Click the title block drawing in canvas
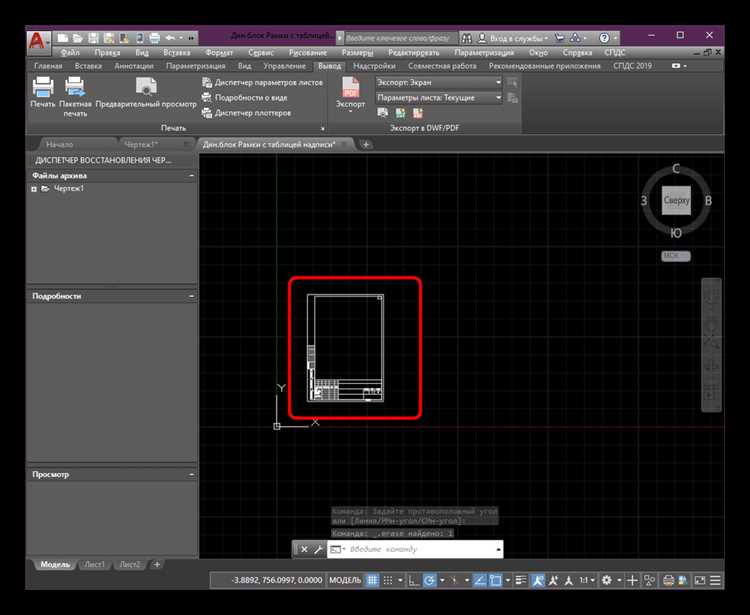Viewport: 750px width, 615px height. coord(345,348)
